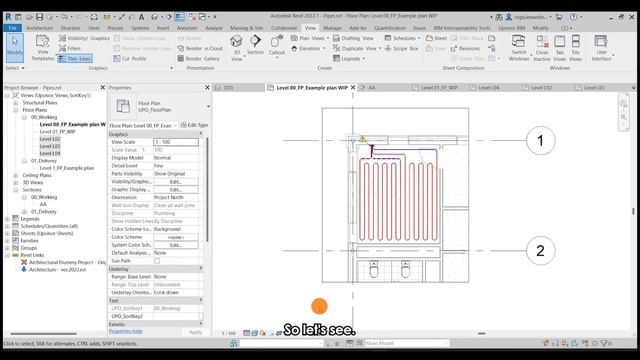
Task: Close the Project Browser panel
Action: 102,87
